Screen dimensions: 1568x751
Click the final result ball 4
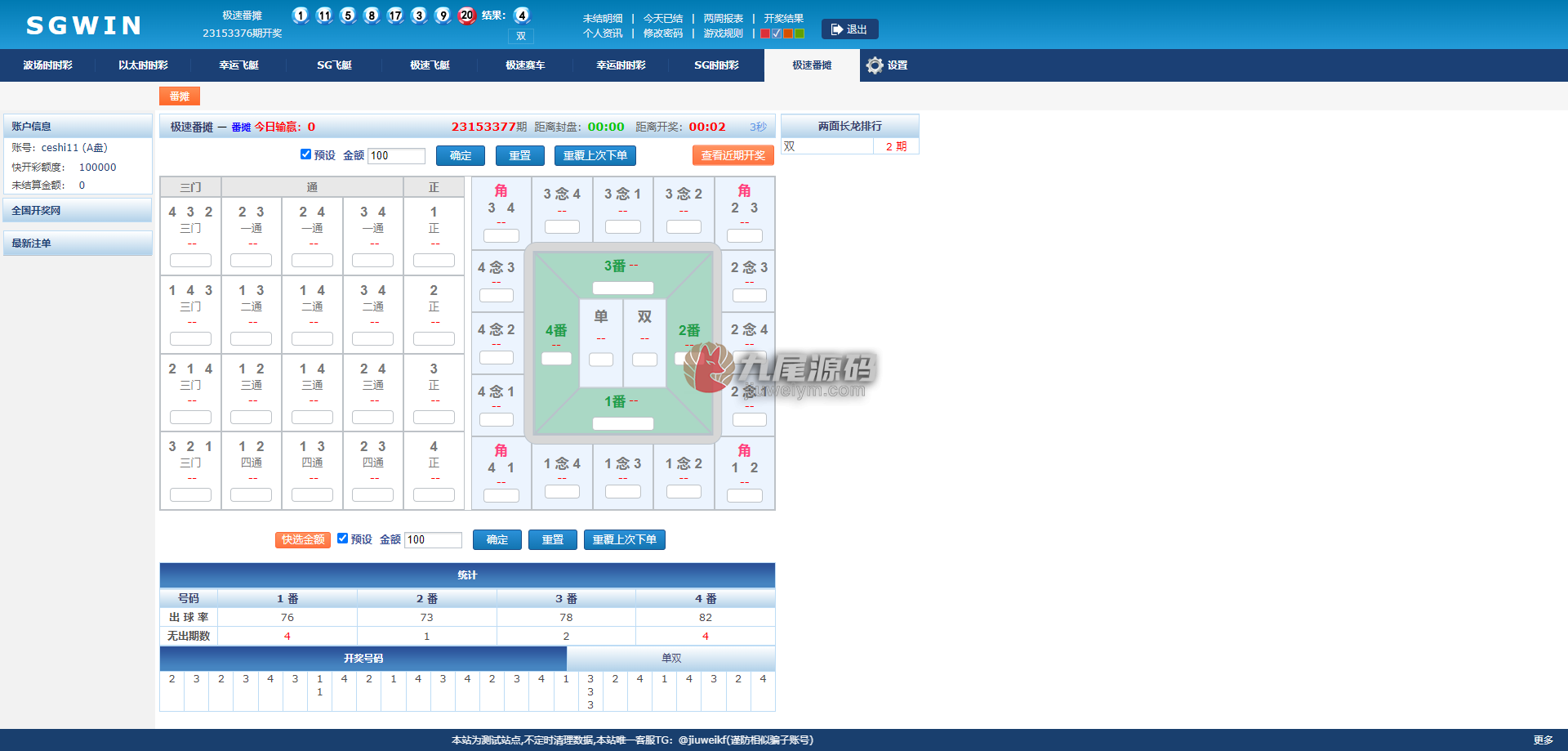(x=522, y=15)
